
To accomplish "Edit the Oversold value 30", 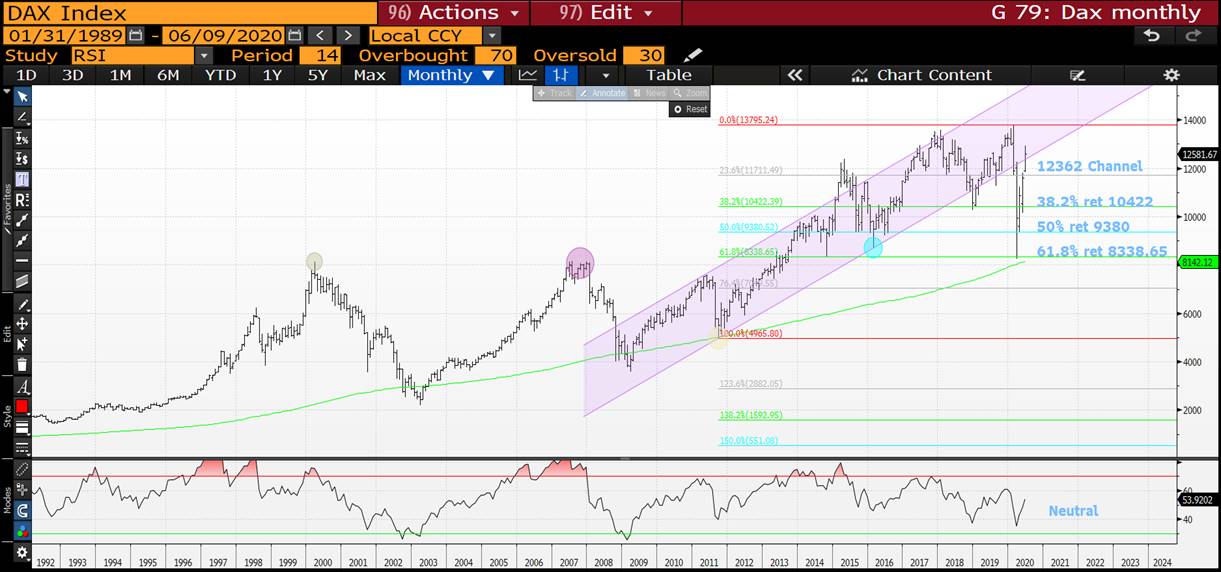I will click(643, 55).
